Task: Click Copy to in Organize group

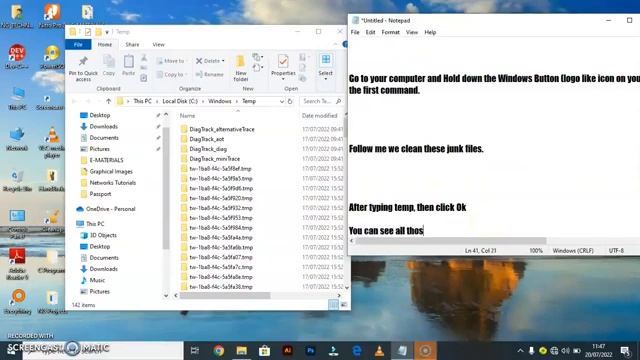Action: (x=171, y=74)
